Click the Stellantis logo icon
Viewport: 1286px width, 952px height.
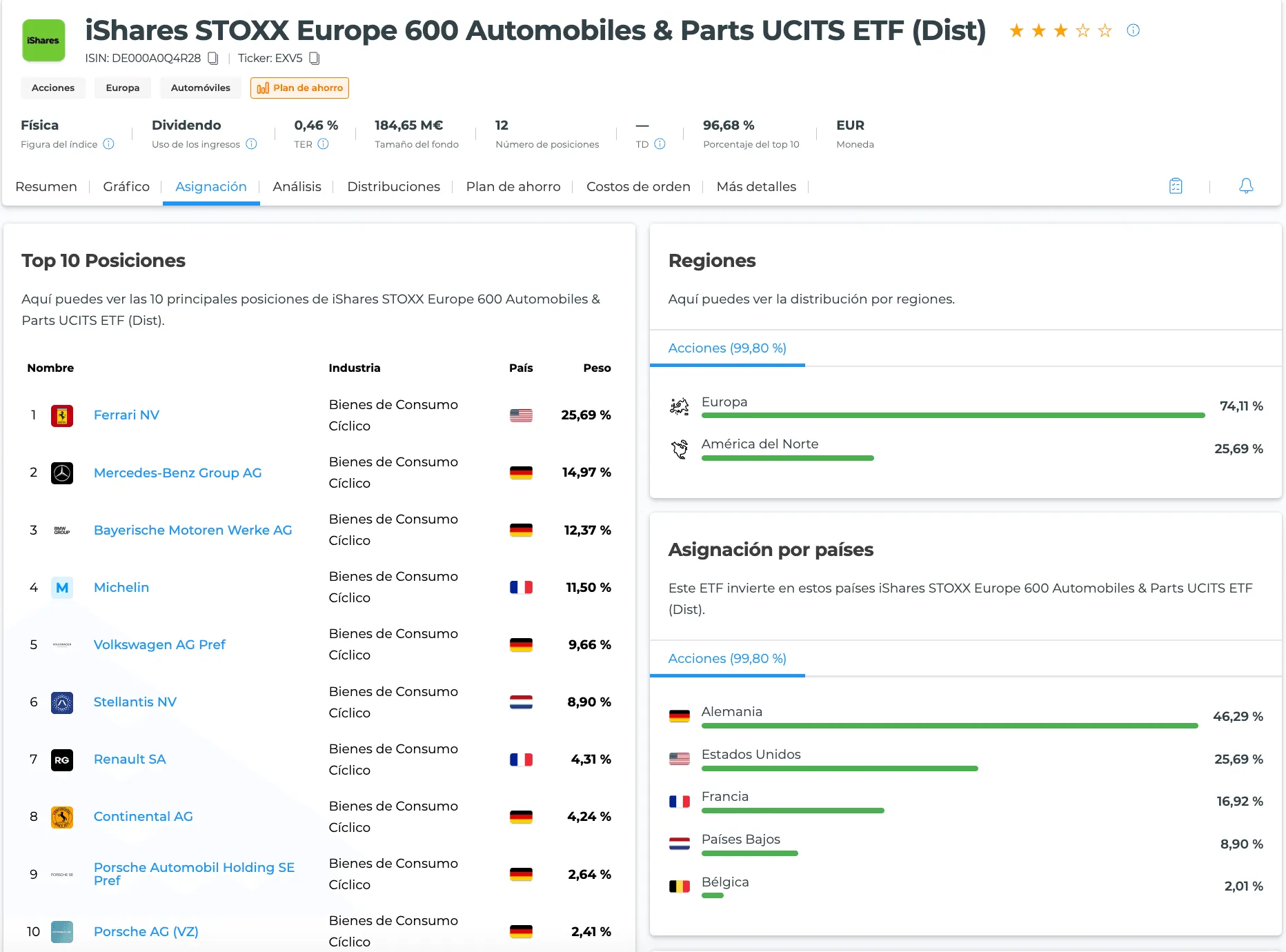(x=62, y=702)
